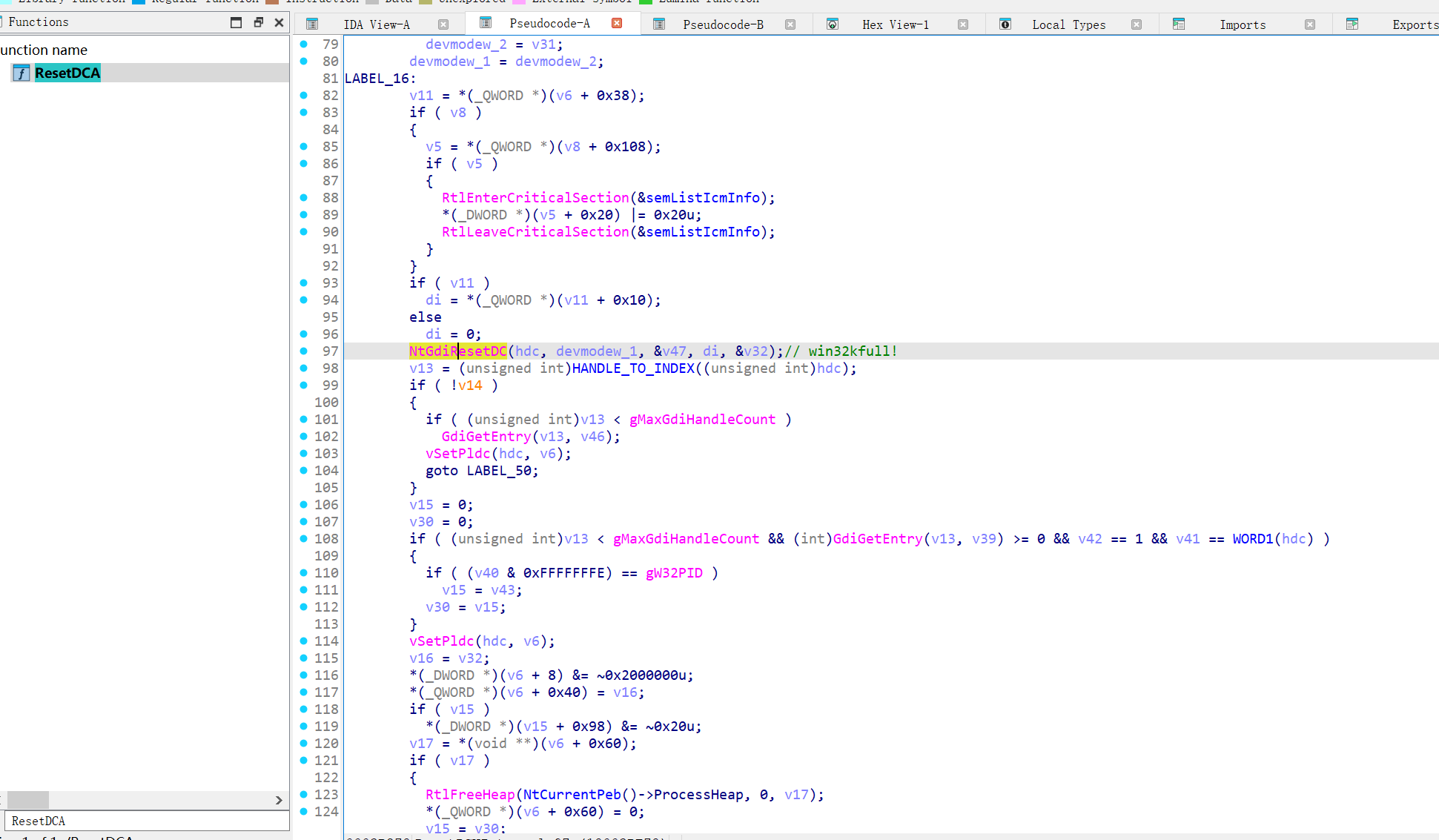1439x840 pixels.
Task: Click the ResetDCA filter input field
Action: click(x=147, y=821)
